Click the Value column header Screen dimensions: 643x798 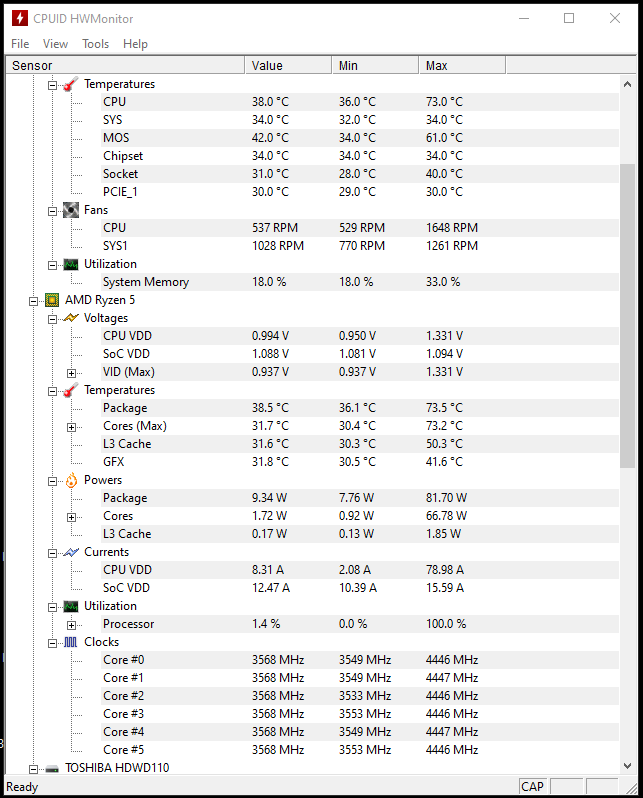point(288,66)
